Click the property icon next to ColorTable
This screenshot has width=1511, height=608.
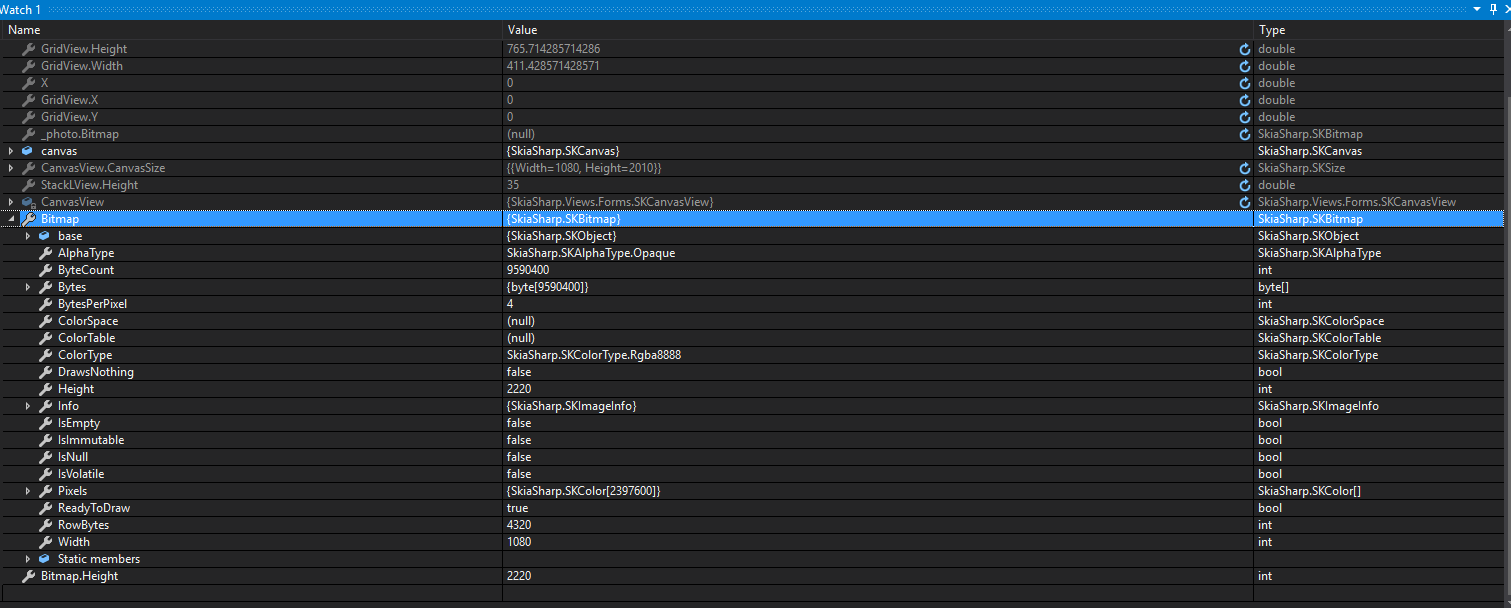(x=45, y=338)
